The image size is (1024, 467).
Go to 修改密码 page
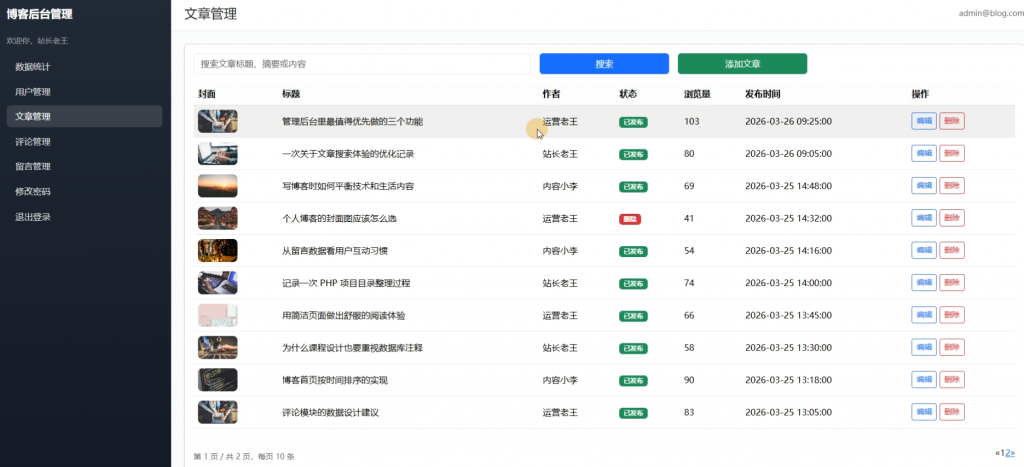pyautogui.click(x=84, y=191)
